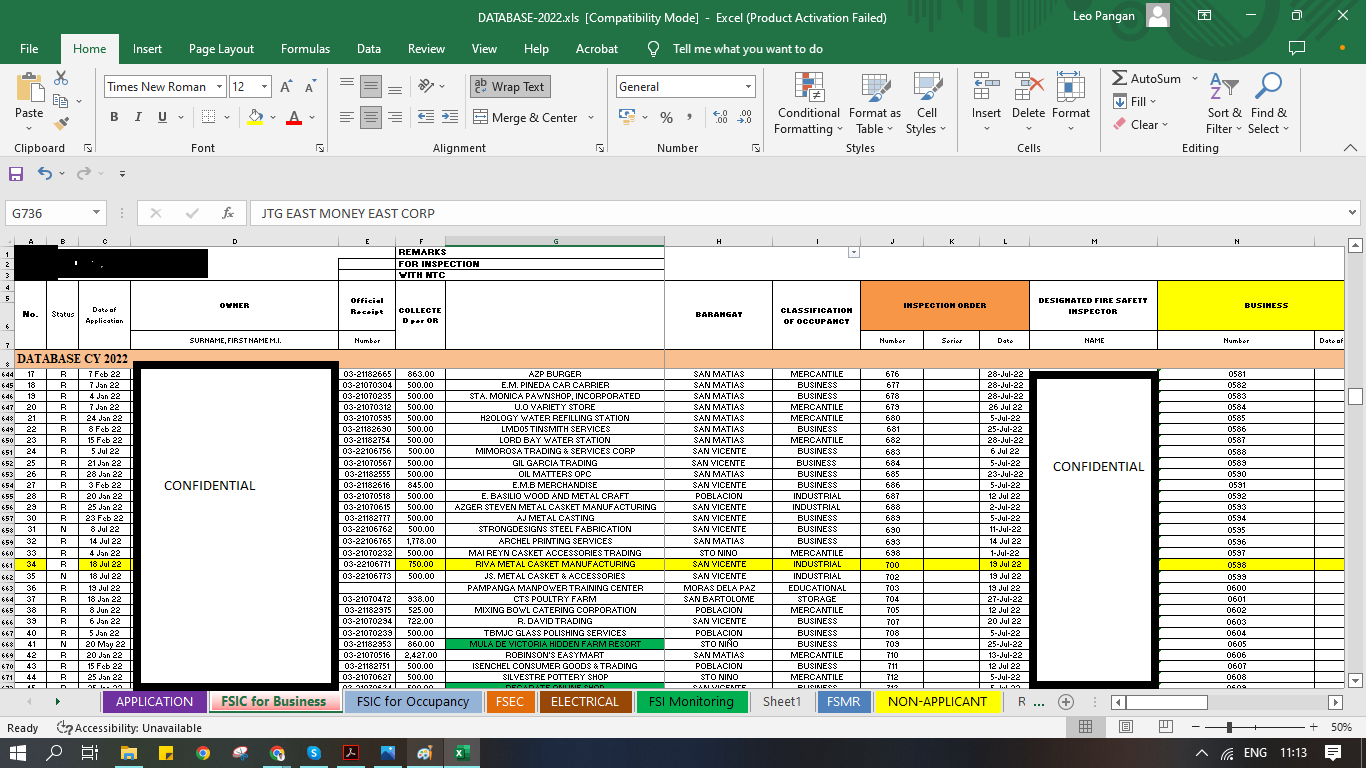Expand the Merge & Center dropdown arrow
Image resolution: width=1366 pixels, height=768 pixels.
click(591, 118)
